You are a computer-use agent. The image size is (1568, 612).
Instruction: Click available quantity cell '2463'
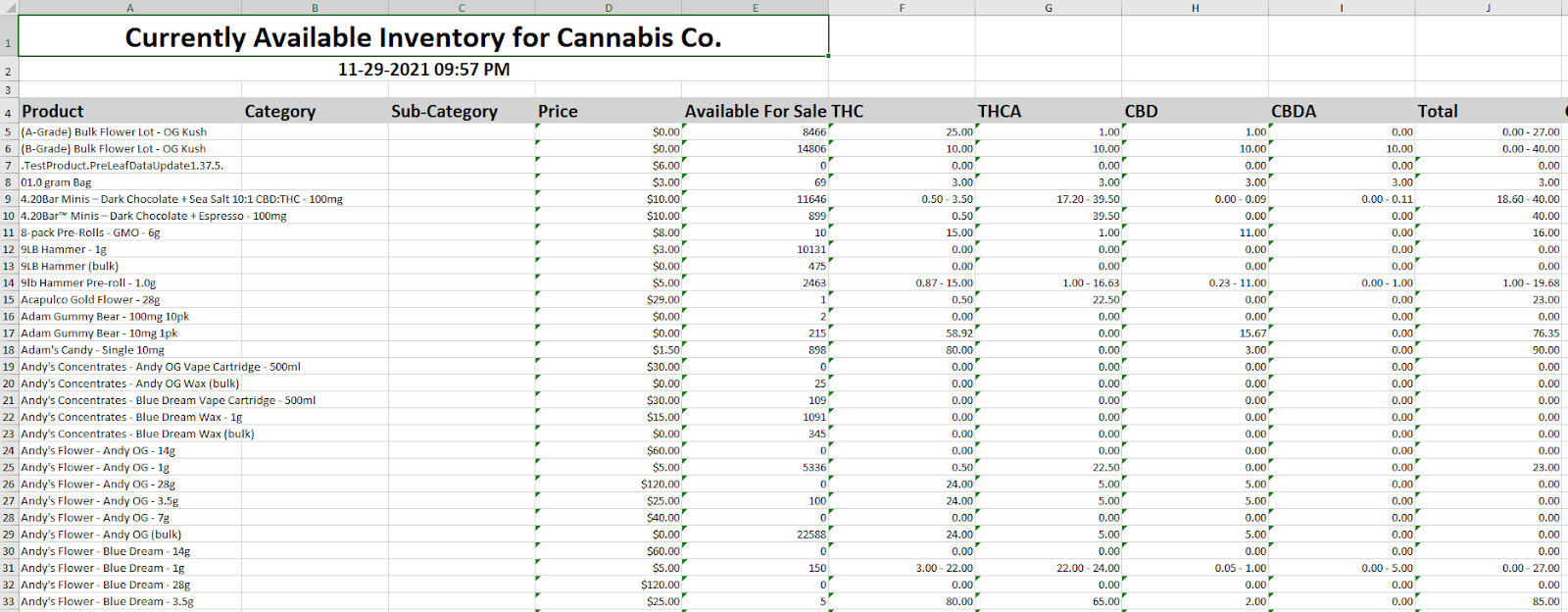coord(756,282)
